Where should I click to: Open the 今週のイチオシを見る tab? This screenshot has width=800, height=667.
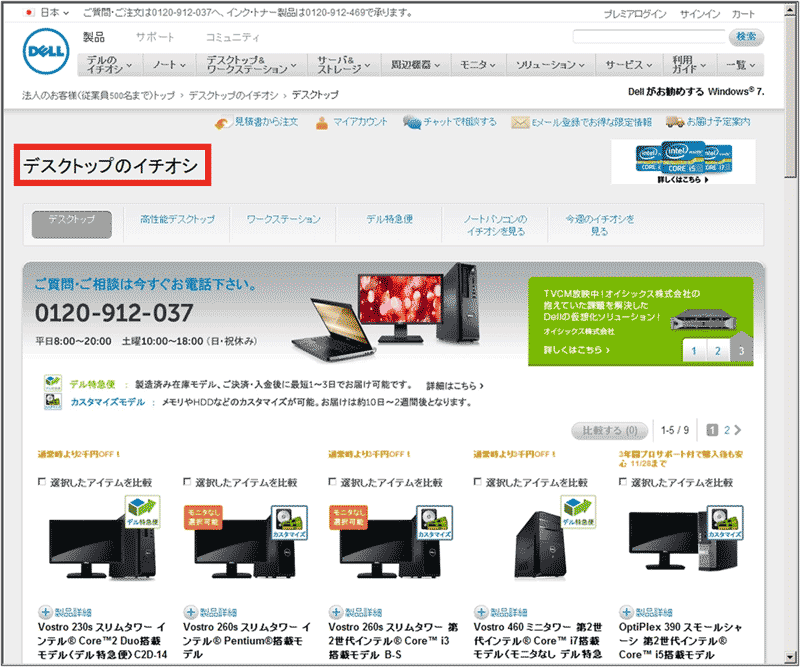599,225
